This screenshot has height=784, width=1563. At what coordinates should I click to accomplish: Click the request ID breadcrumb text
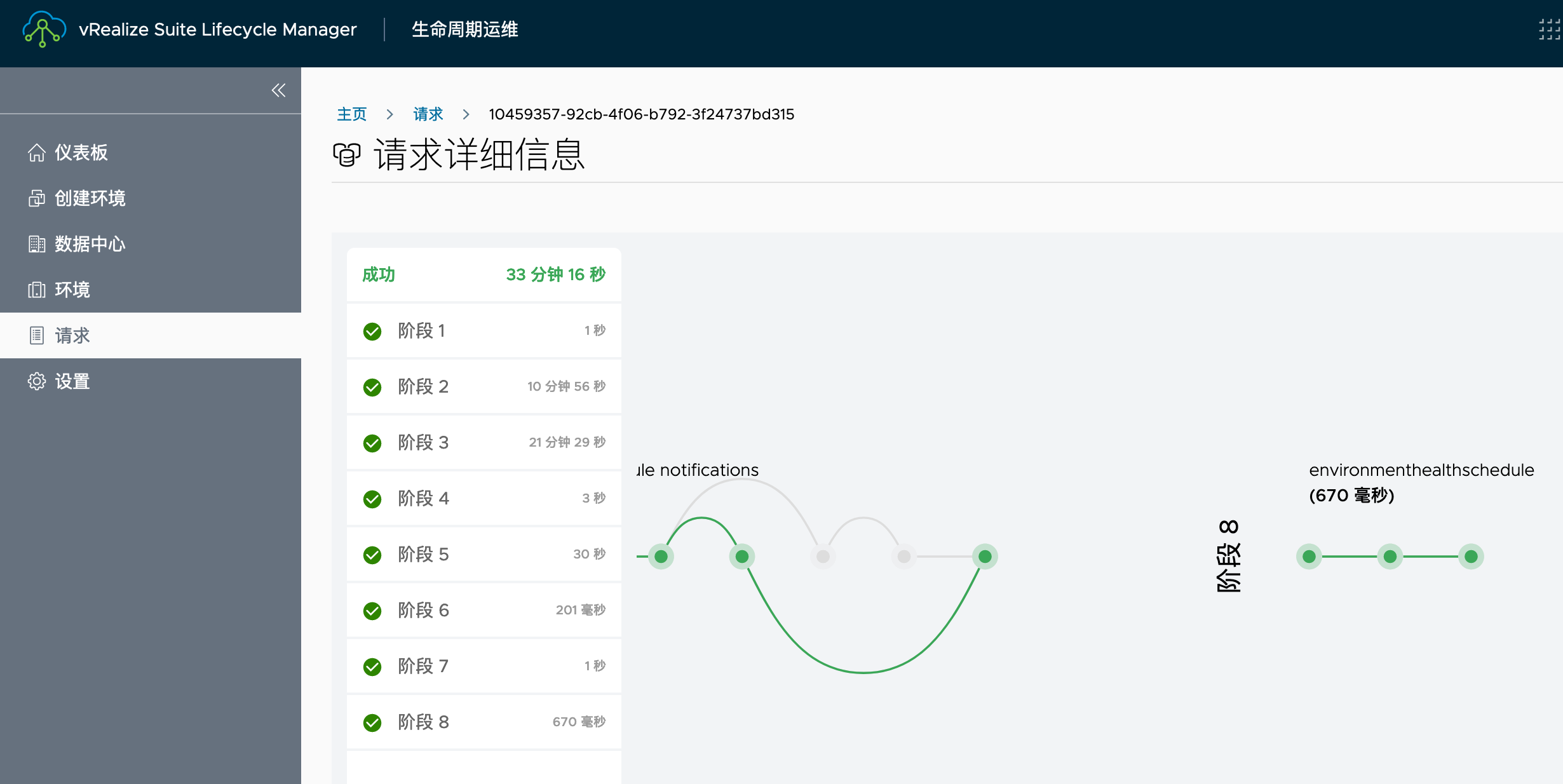(641, 114)
